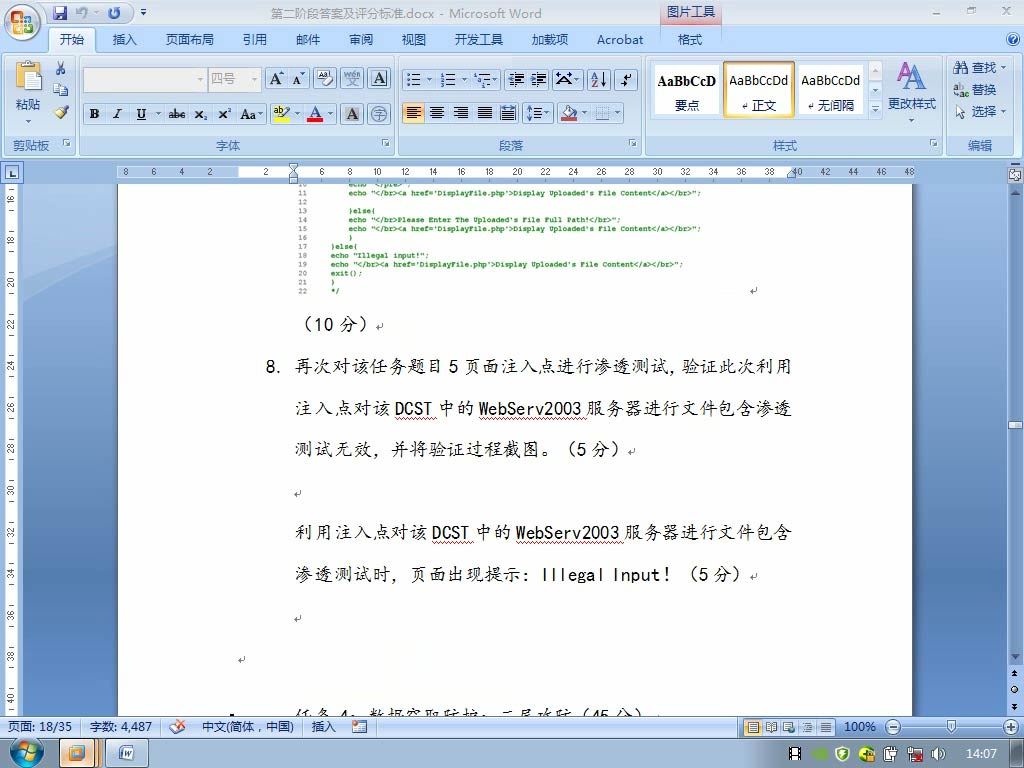Toggle subscript x₂ formatting
The height and width of the screenshot is (768, 1024).
click(200, 114)
